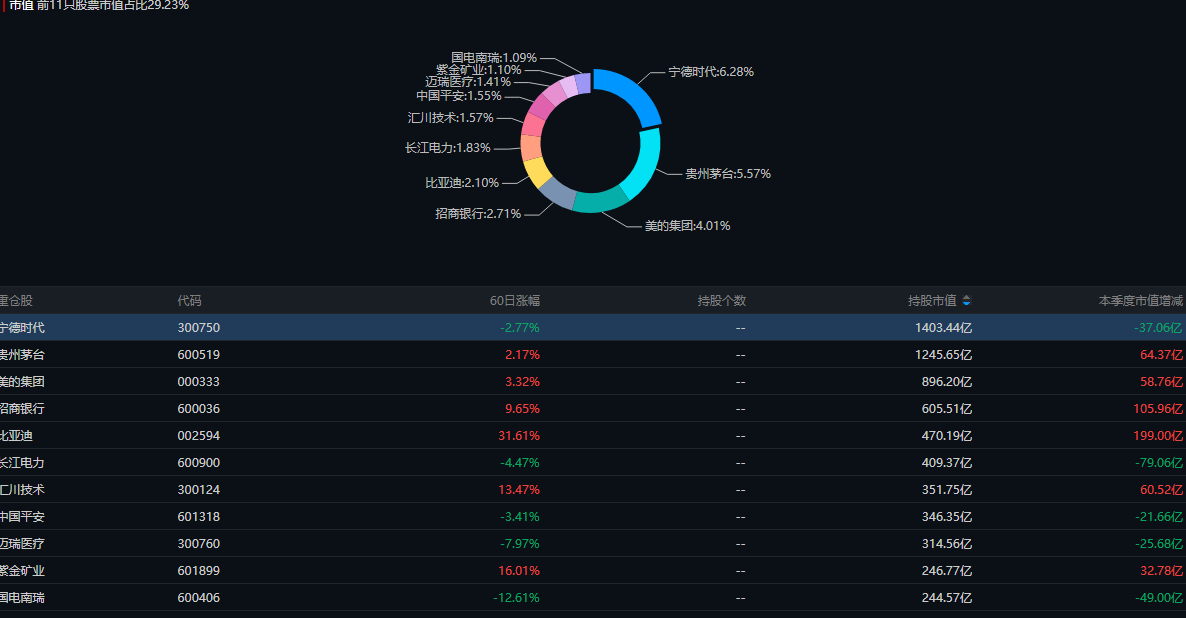Click the 60-day change value 9.65%
1186x618 pixels.
[x=522, y=409]
